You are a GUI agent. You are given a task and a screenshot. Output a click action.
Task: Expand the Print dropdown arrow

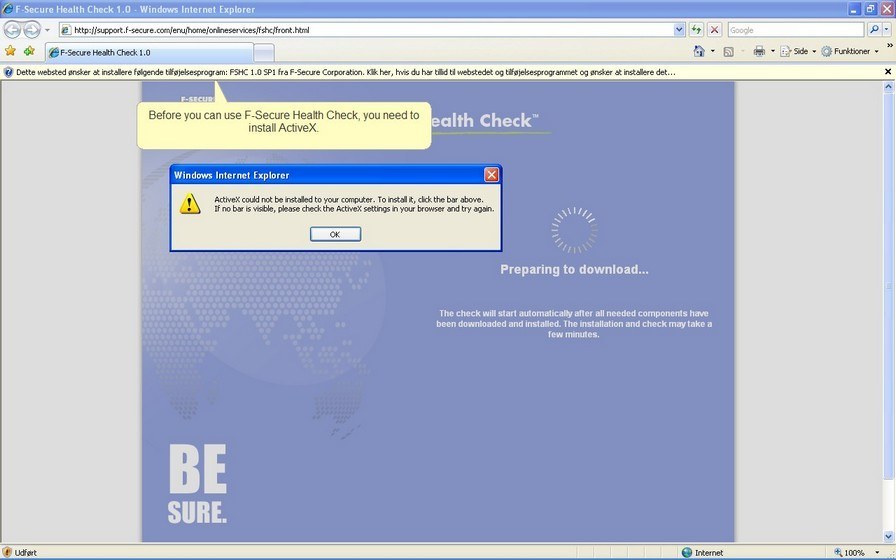[773, 51]
